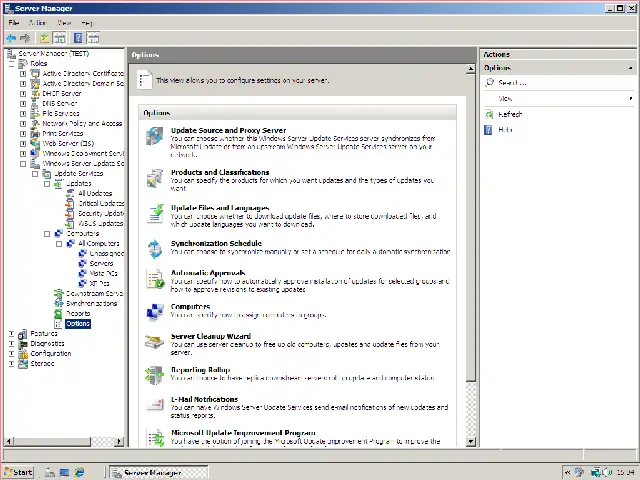Expand the Active Directory Certificate node
Screen dimensions: 640x480
(23, 73)
